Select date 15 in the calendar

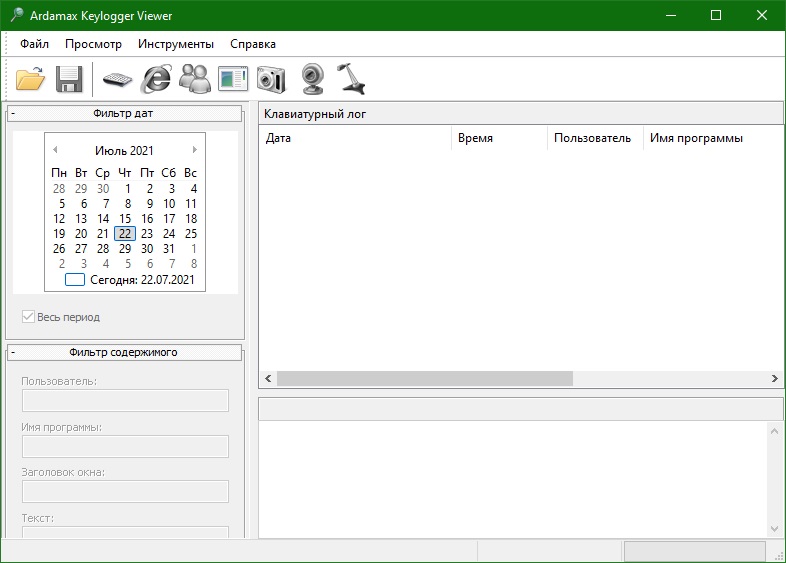pyautogui.click(x=125, y=219)
